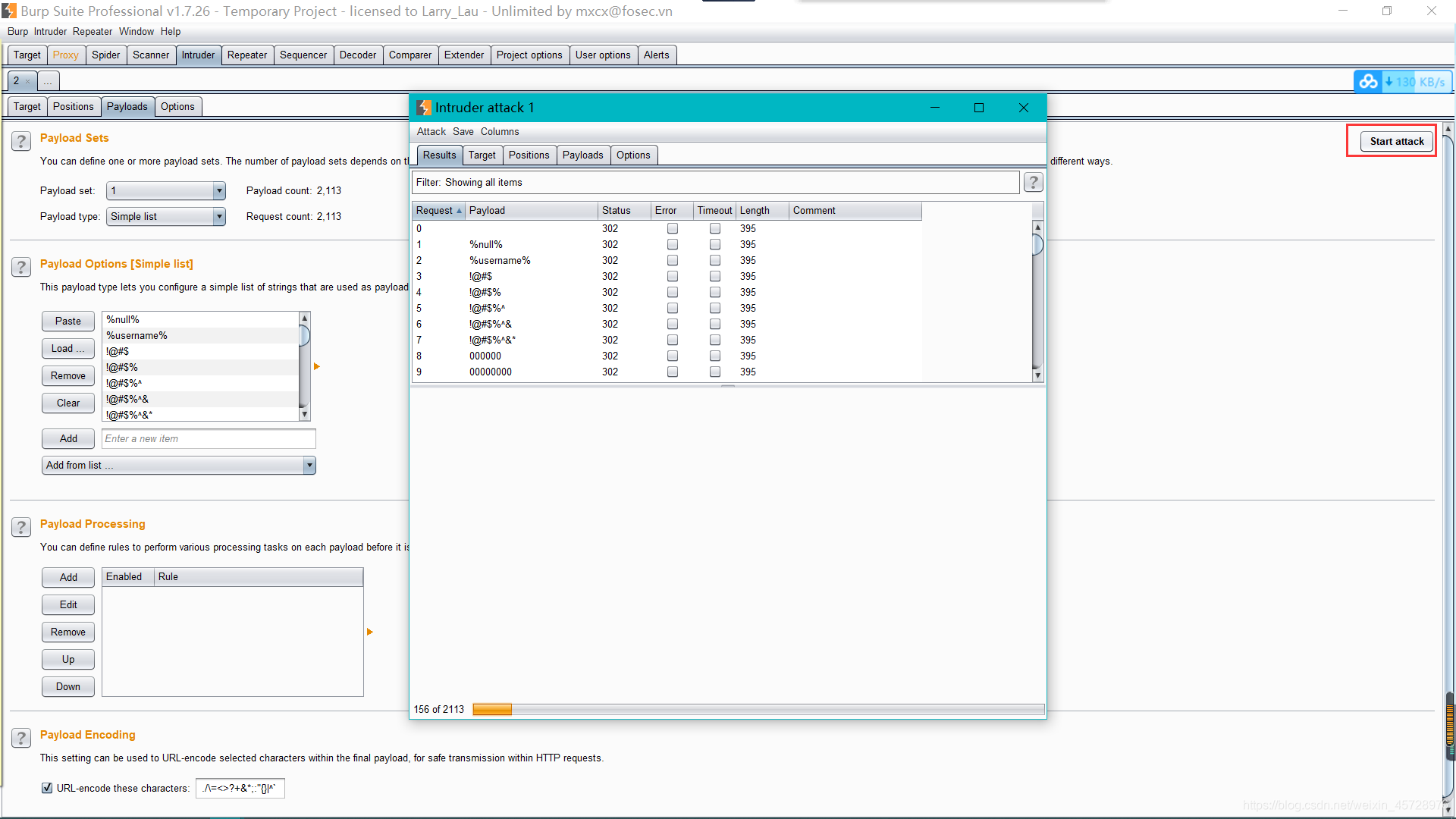Click Down in Payload Processing

[68, 686]
